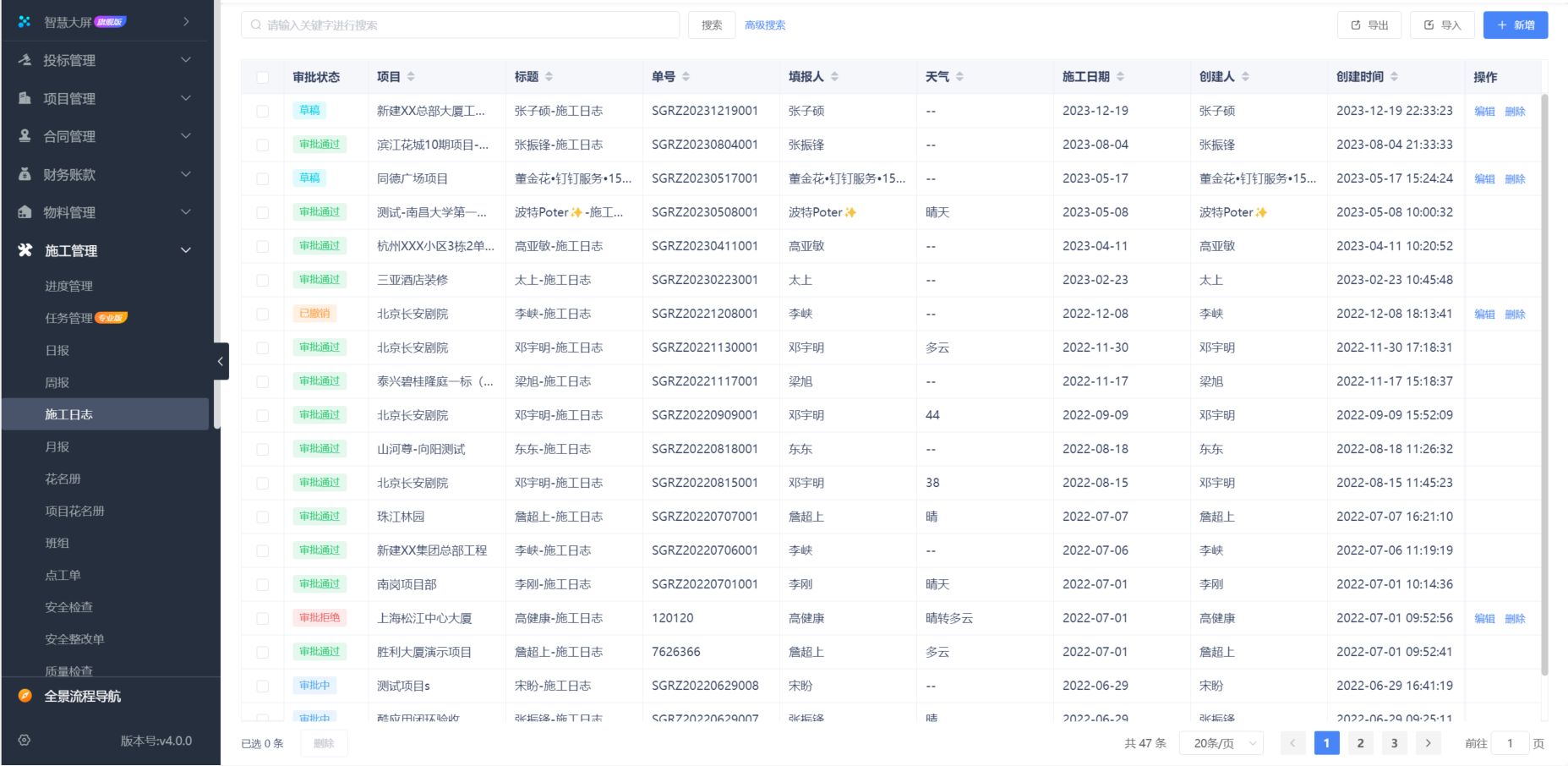Image resolution: width=1568 pixels, height=766 pixels.
Task: Check the checkbox for 三亚酒店装修 row
Action: pyautogui.click(x=262, y=280)
